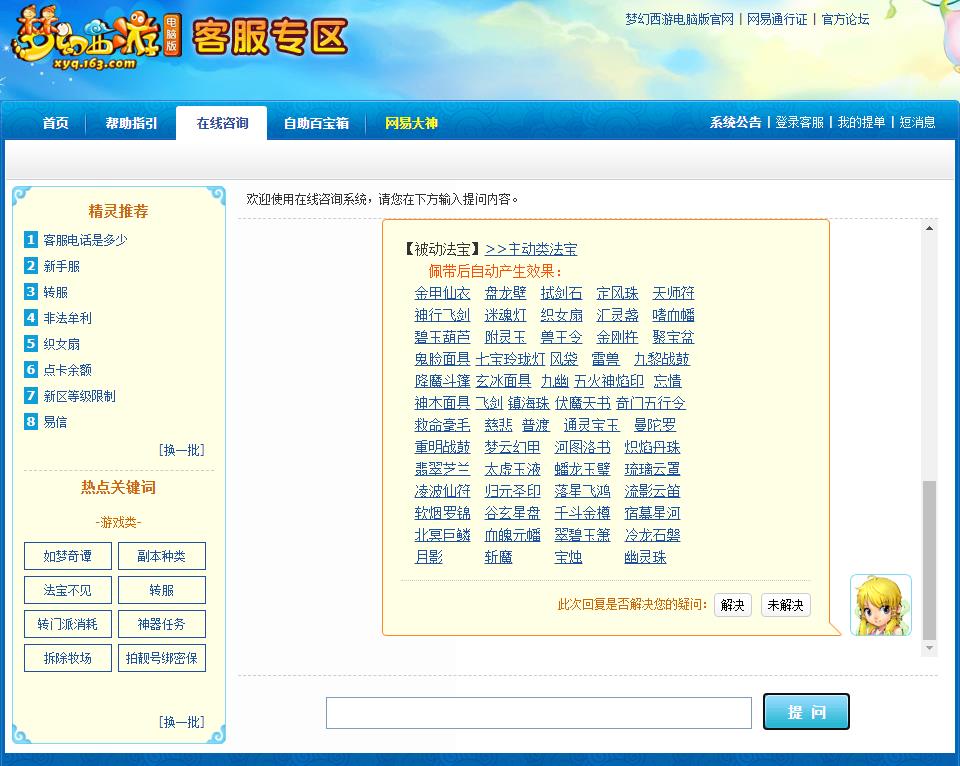Image resolution: width=960 pixels, height=766 pixels.
Task: Click the 神器任务 keyword button
Action: (162, 624)
